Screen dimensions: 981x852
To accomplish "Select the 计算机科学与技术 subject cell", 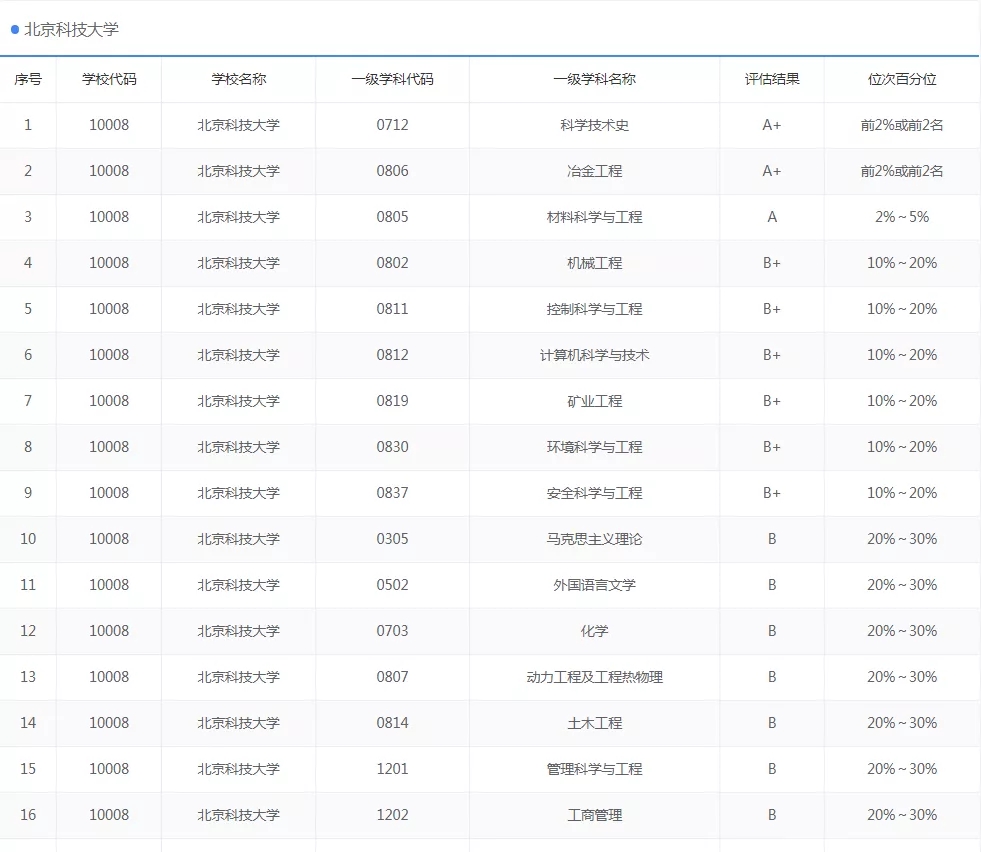I will [x=594, y=355].
